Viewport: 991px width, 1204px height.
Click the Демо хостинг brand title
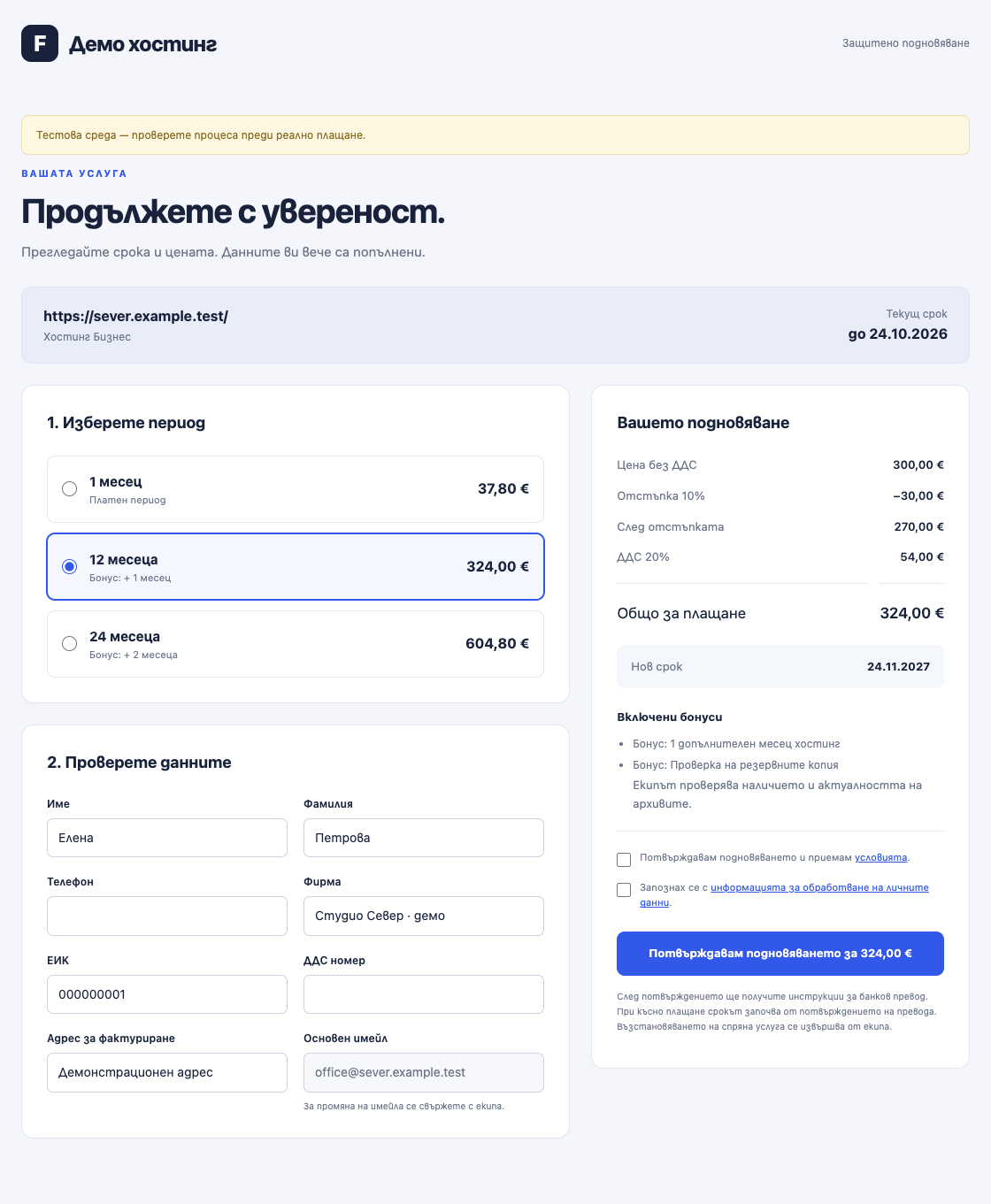pyautogui.click(x=142, y=44)
